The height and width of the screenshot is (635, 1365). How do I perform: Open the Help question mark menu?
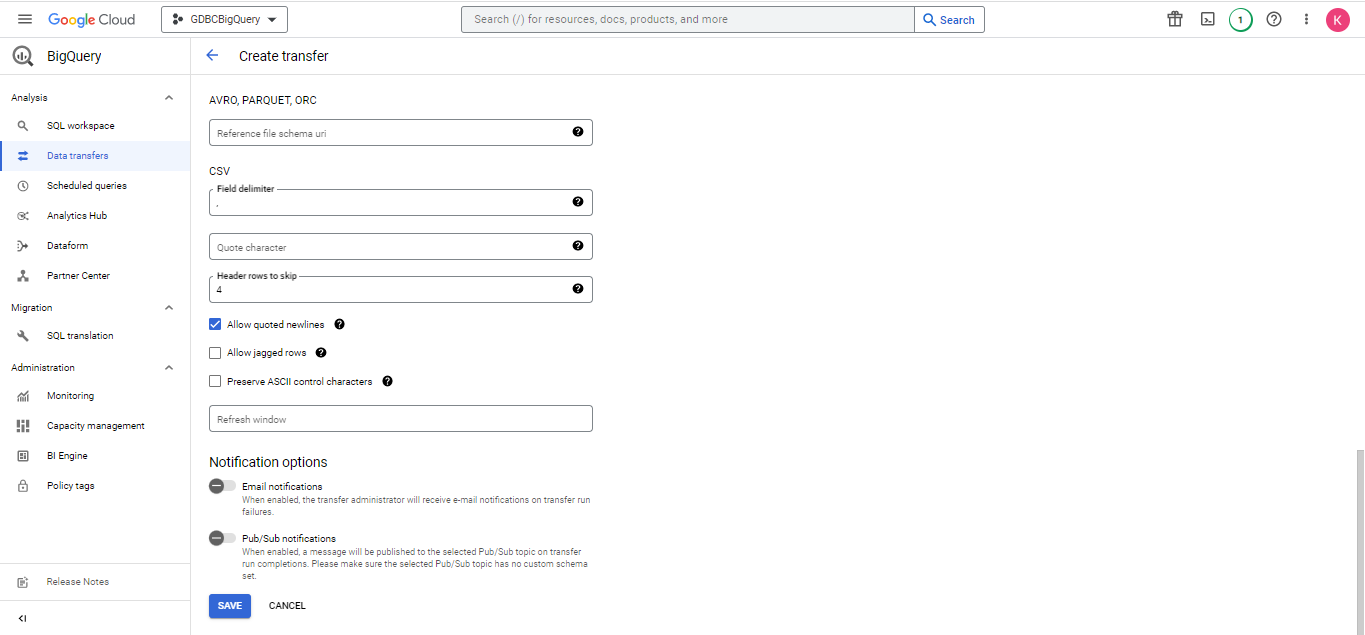click(x=1273, y=19)
